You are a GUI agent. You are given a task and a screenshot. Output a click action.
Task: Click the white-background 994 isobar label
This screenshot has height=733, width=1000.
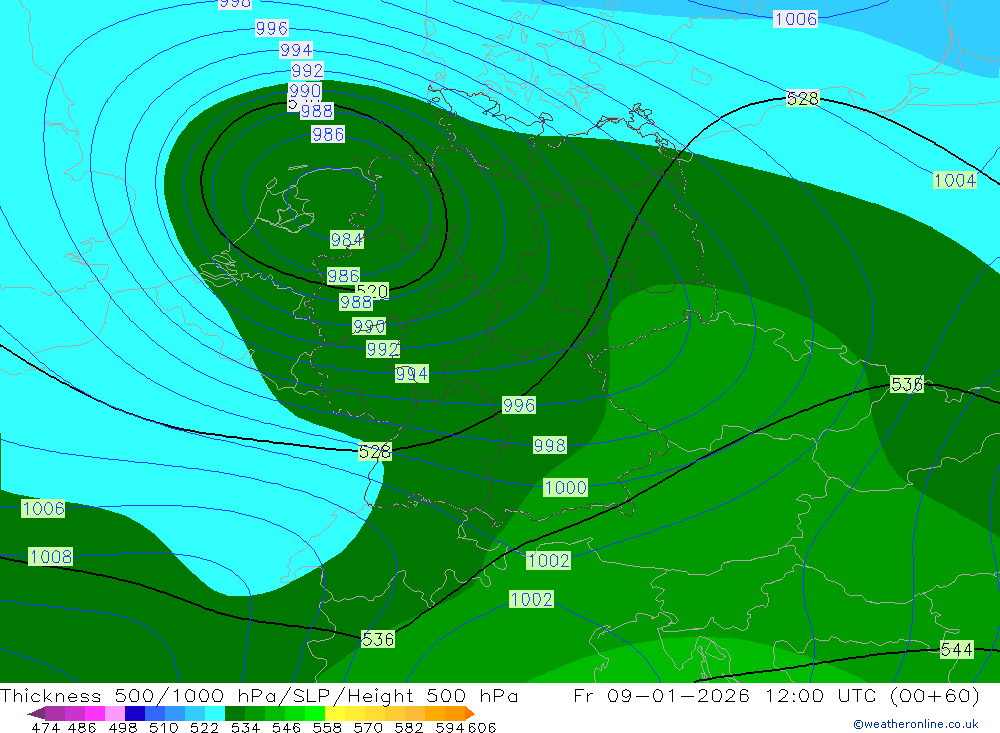296,50
